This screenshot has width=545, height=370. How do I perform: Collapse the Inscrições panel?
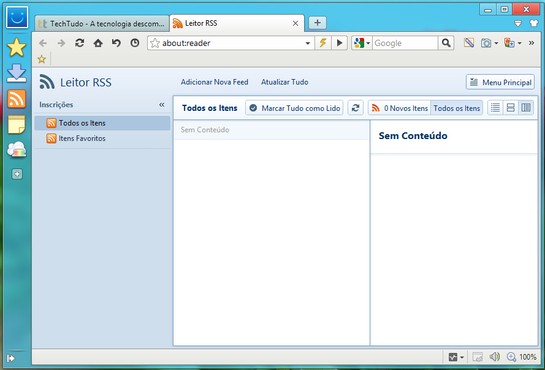point(162,105)
